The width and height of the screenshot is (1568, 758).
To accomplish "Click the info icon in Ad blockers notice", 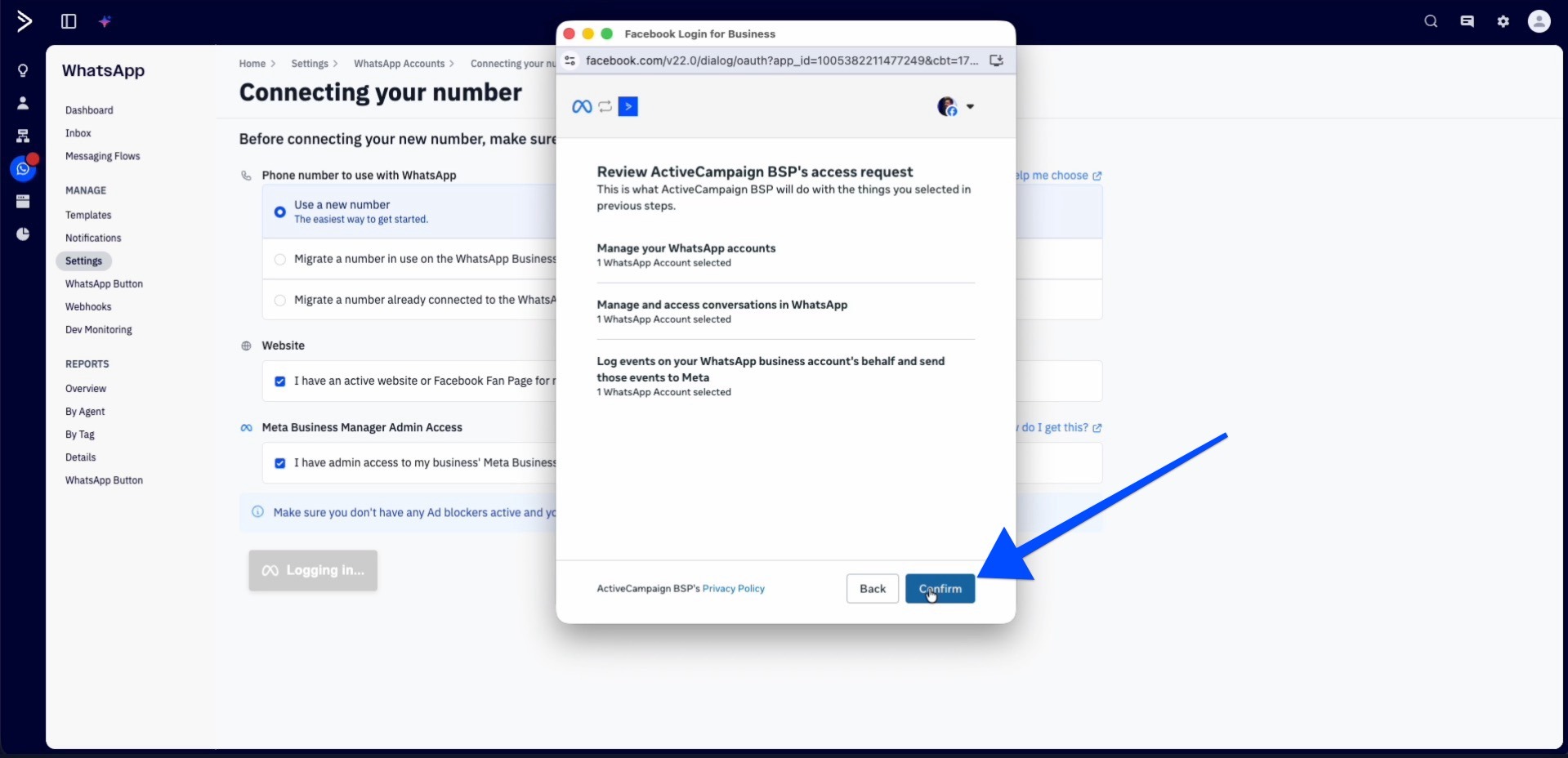I will (257, 512).
